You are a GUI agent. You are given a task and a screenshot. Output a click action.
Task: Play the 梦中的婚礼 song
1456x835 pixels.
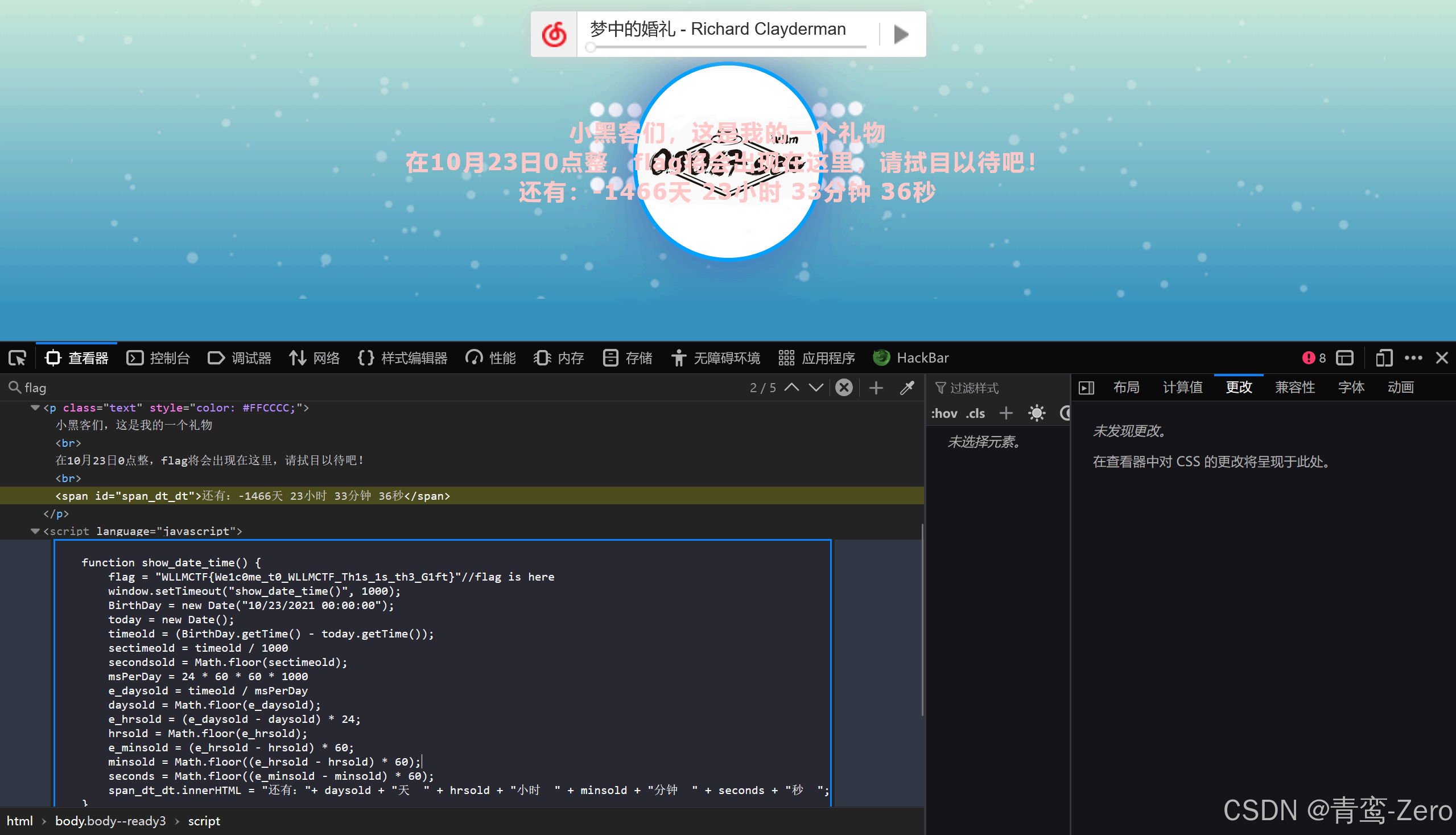click(901, 34)
